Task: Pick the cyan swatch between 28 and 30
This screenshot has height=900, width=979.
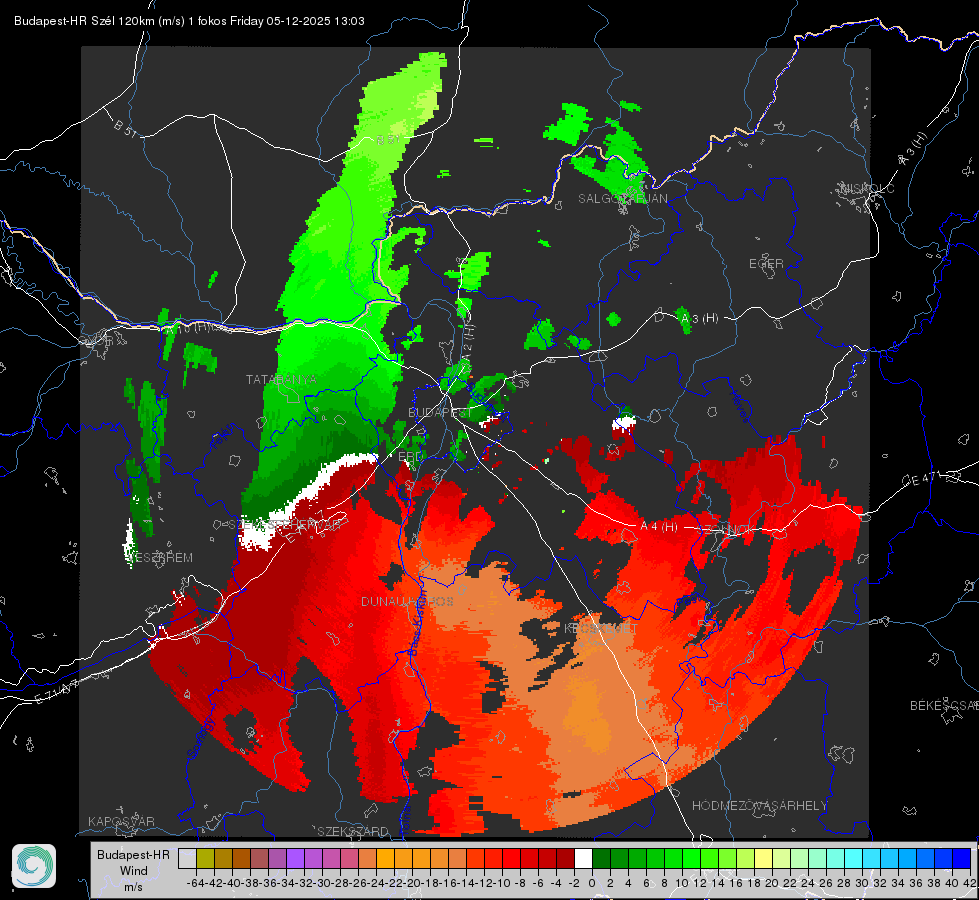Action: pyautogui.click(x=854, y=858)
